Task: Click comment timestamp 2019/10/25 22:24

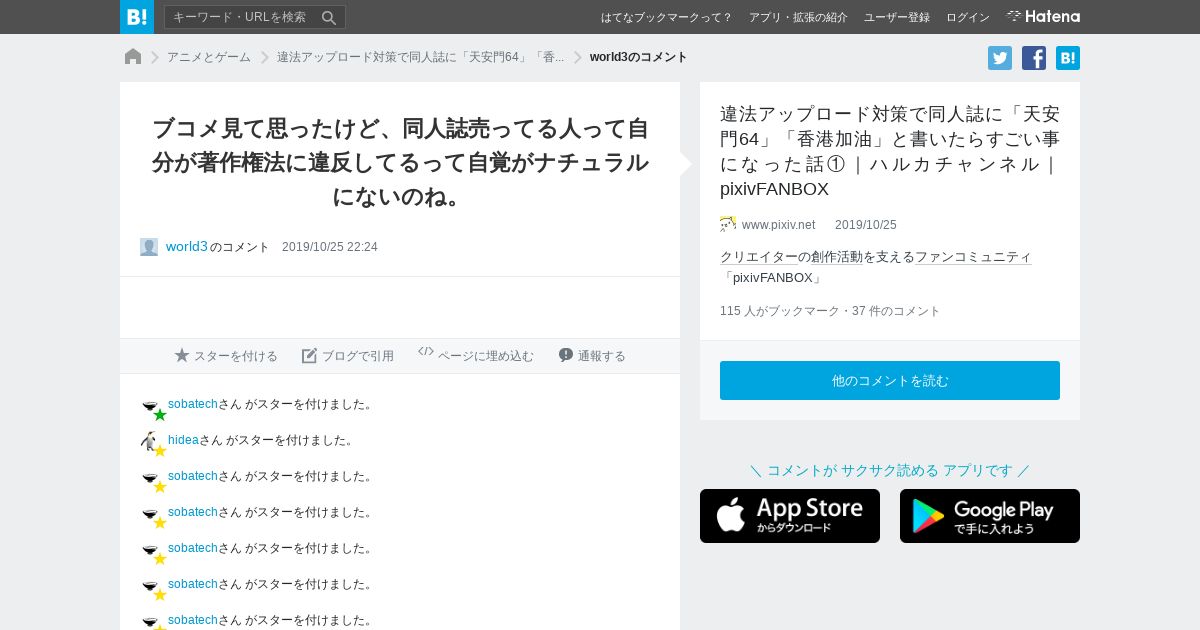Action: 330,247
